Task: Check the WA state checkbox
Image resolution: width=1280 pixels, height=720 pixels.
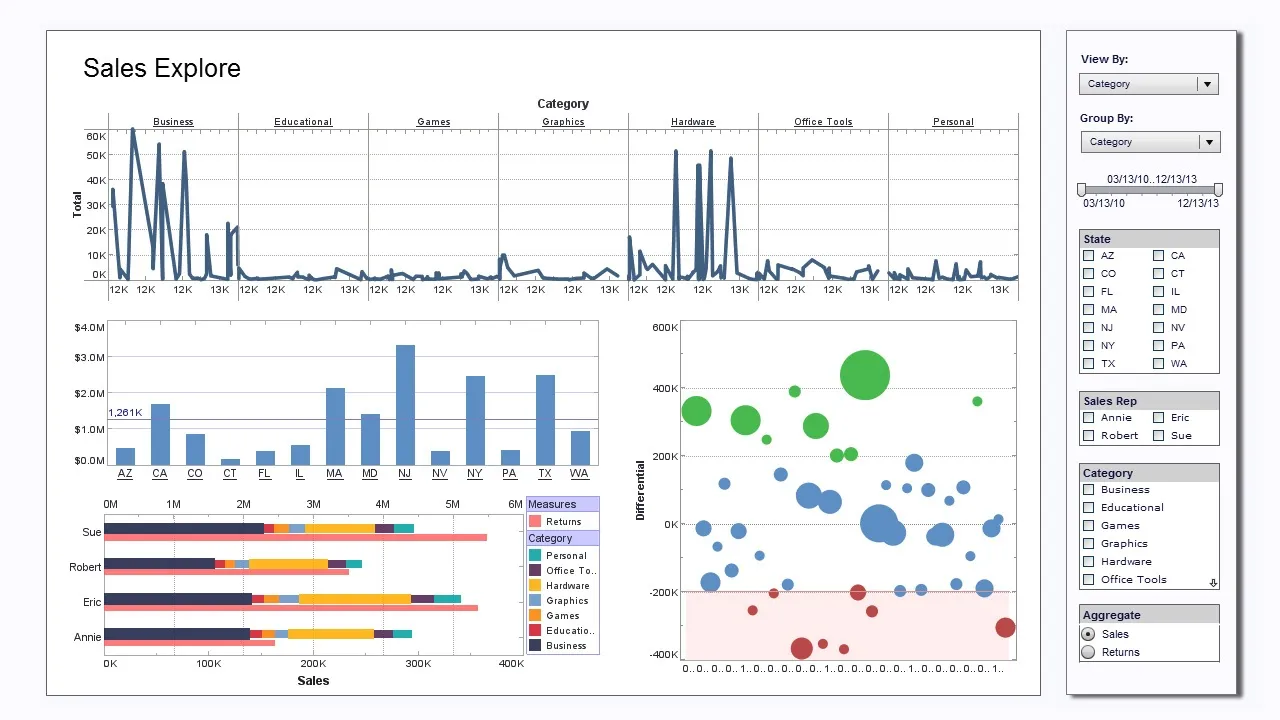Action: pos(1159,363)
